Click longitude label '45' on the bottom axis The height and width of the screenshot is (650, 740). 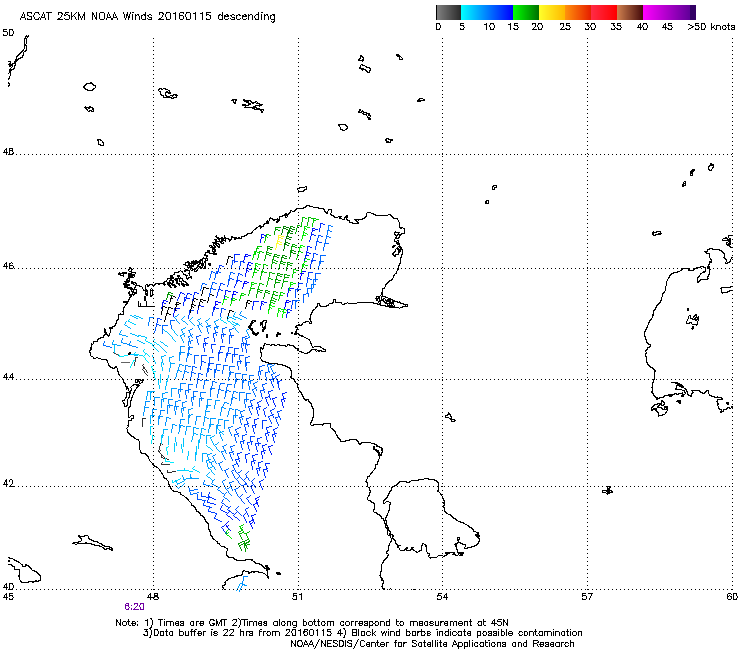8,597
